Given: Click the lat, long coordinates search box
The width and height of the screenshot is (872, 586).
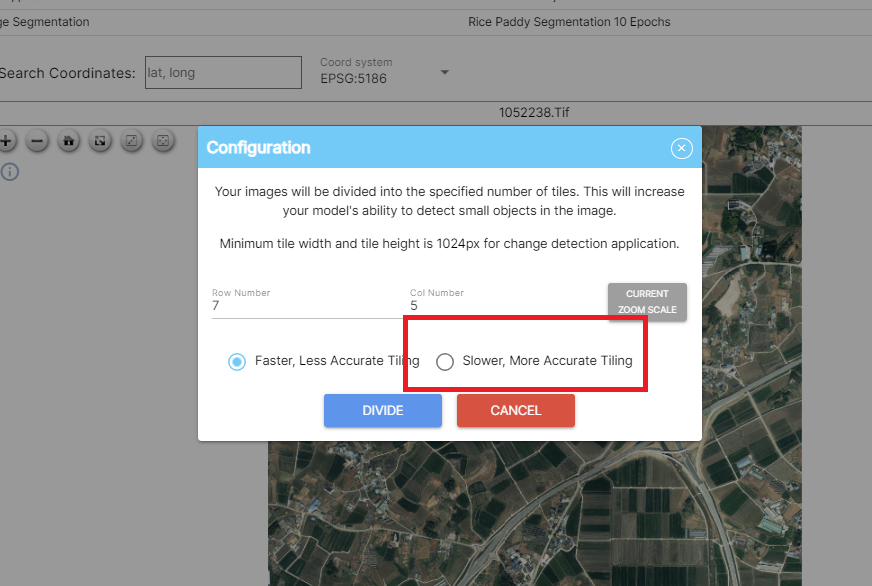Looking at the screenshot, I should 222,72.
